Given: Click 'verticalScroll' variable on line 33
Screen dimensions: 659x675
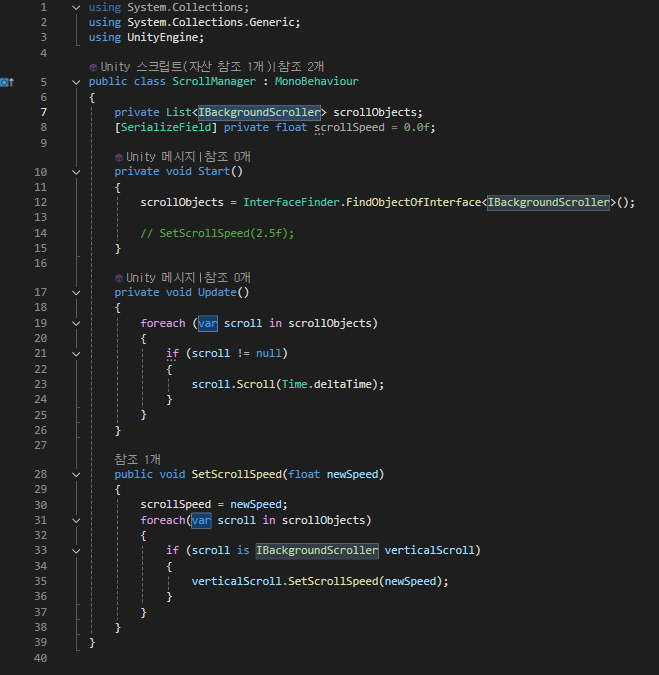Looking at the screenshot, I should pyautogui.click(x=429, y=551).
